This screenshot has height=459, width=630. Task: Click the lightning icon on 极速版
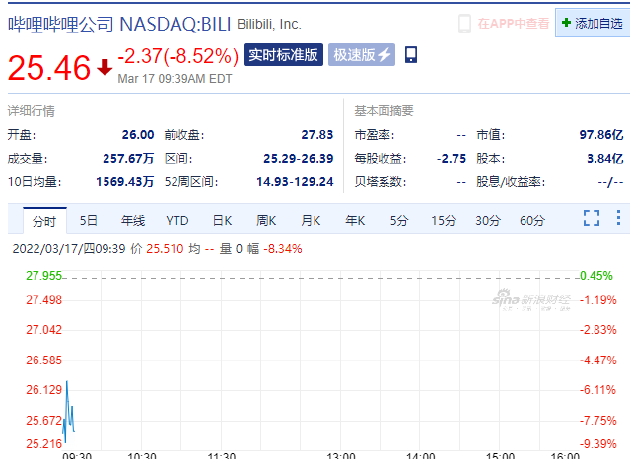click(x=384, y=54)
